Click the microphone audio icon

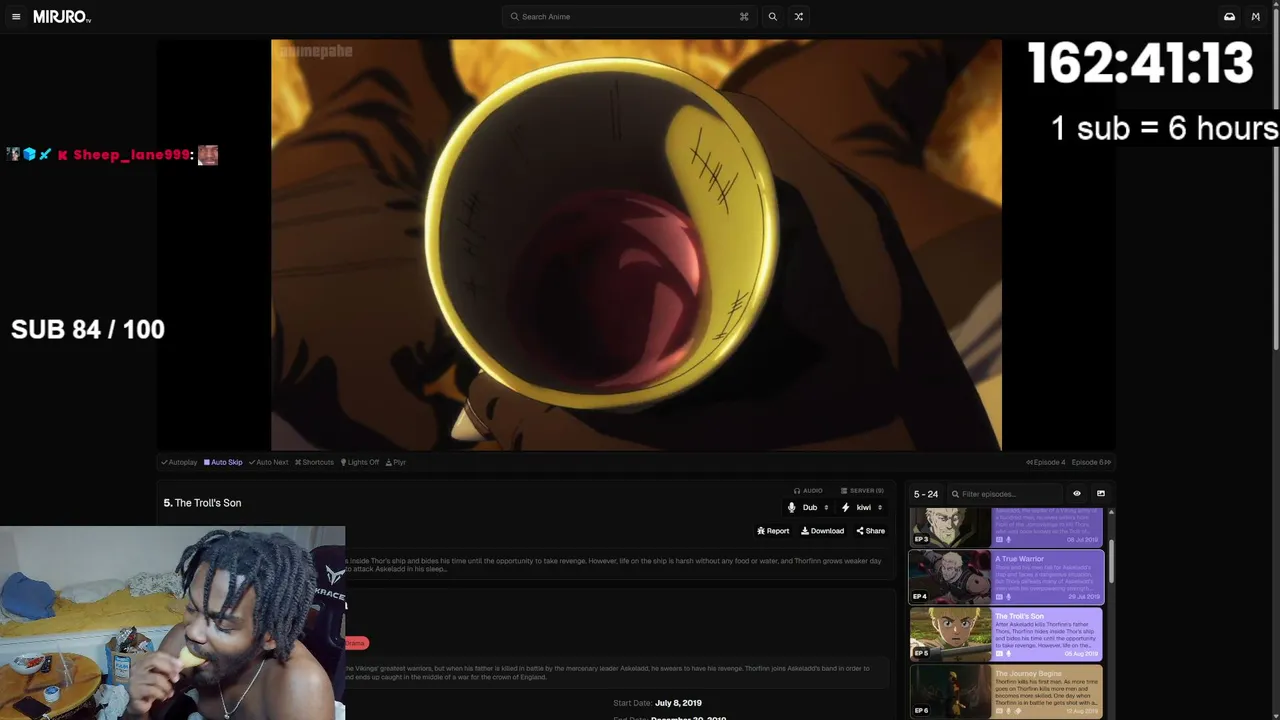tap(792, 507)
